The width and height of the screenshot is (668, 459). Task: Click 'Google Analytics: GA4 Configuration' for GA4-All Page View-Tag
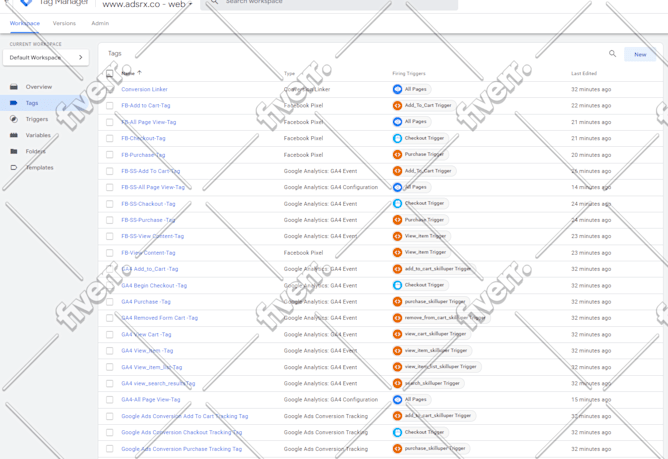[x=331, y=399]
